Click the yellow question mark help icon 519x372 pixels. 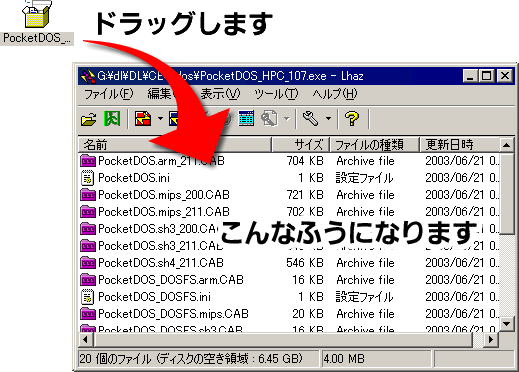pos(352,118)
